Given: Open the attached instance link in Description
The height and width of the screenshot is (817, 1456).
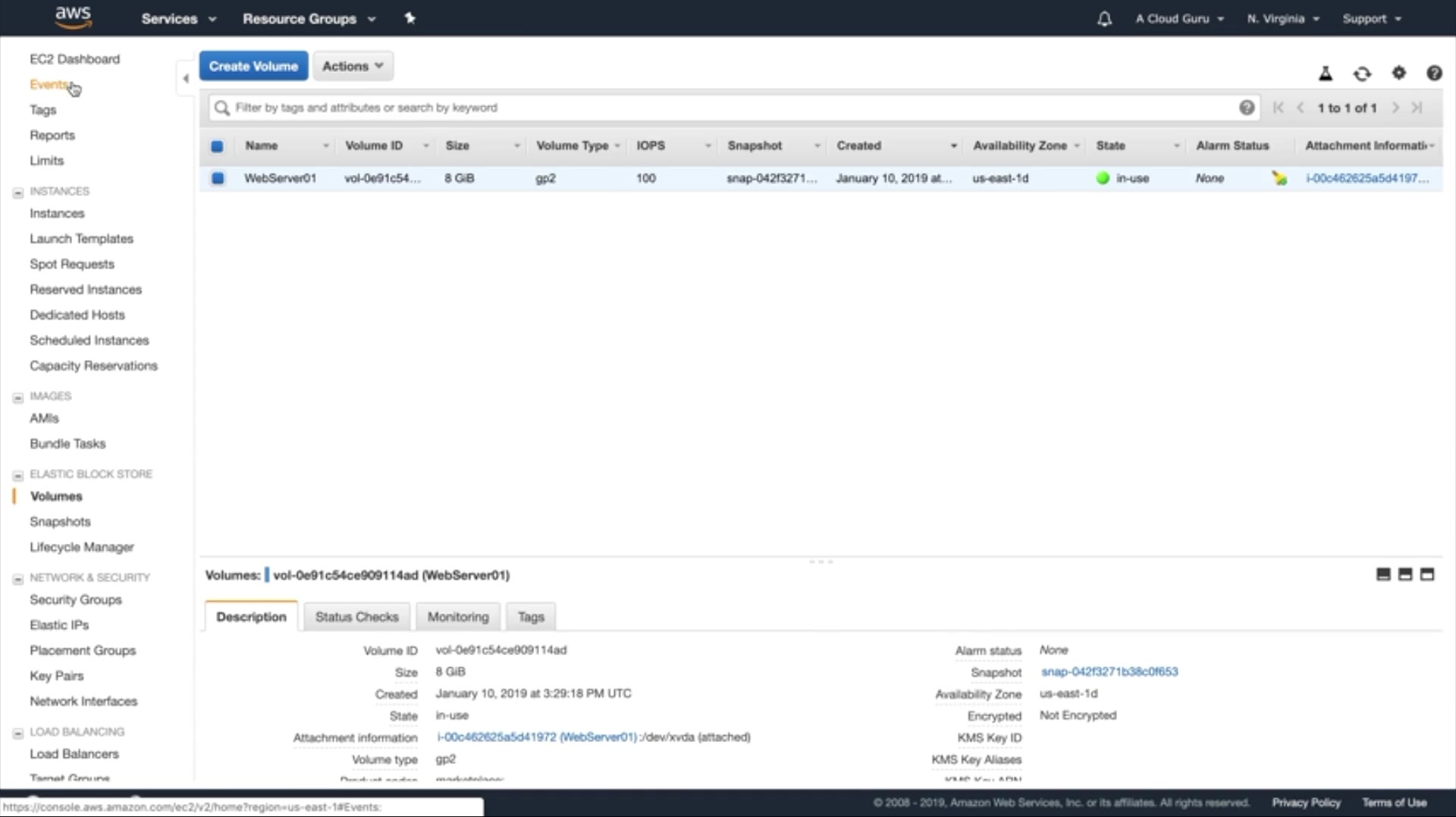Looking at the screenshot, I should point(537,737).
